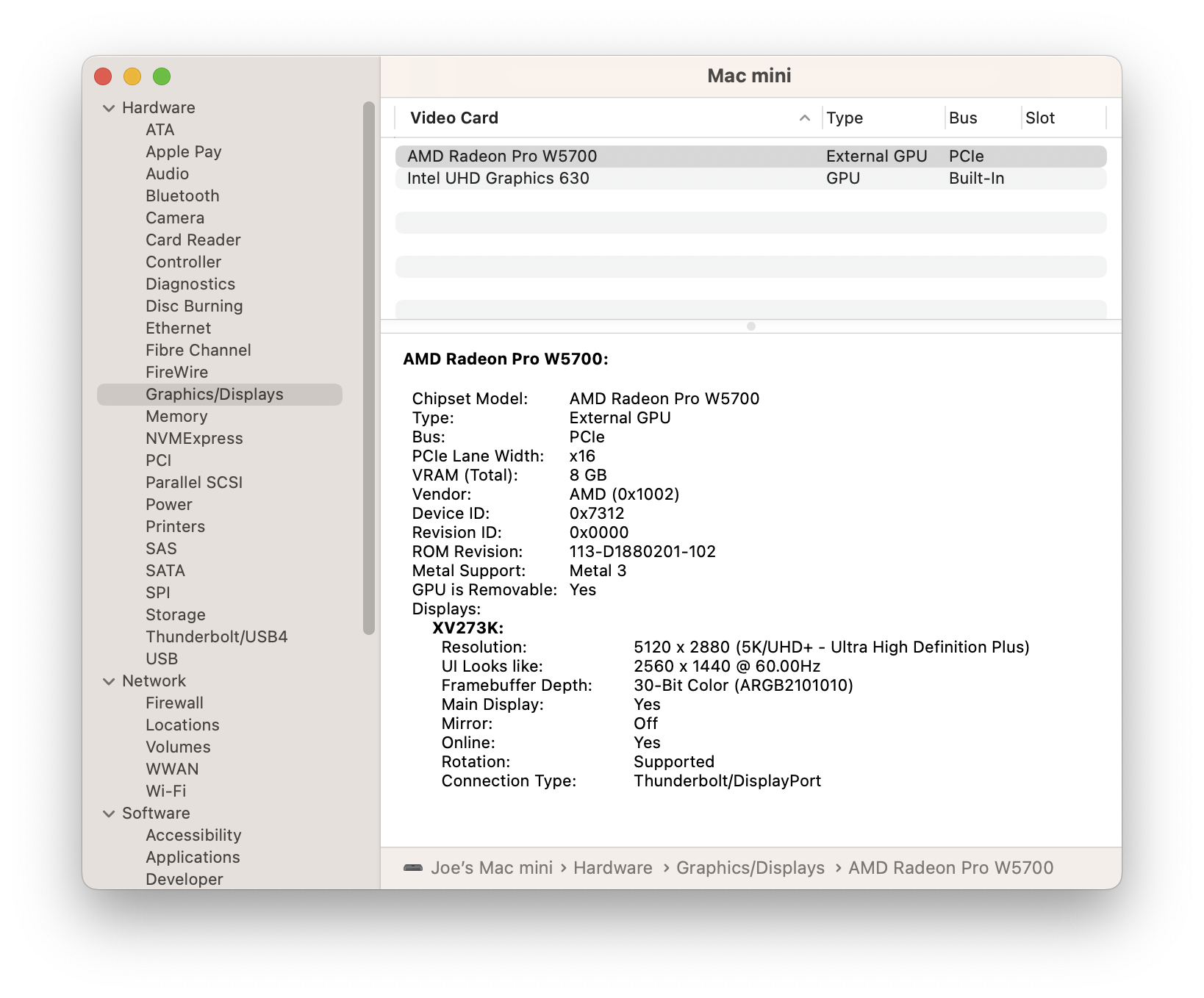Select SPI in the sidebar

tap(158, 593)
